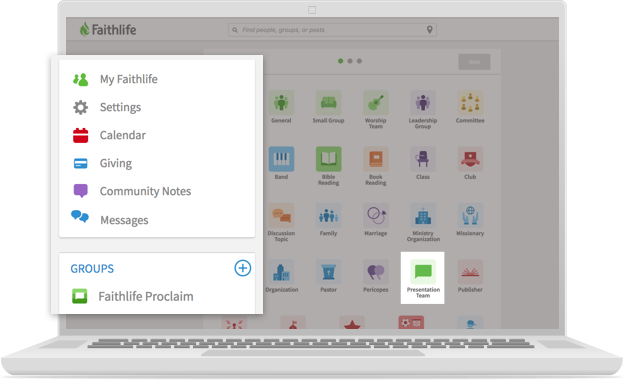Add a new group with plus icon

pos(242,268)
